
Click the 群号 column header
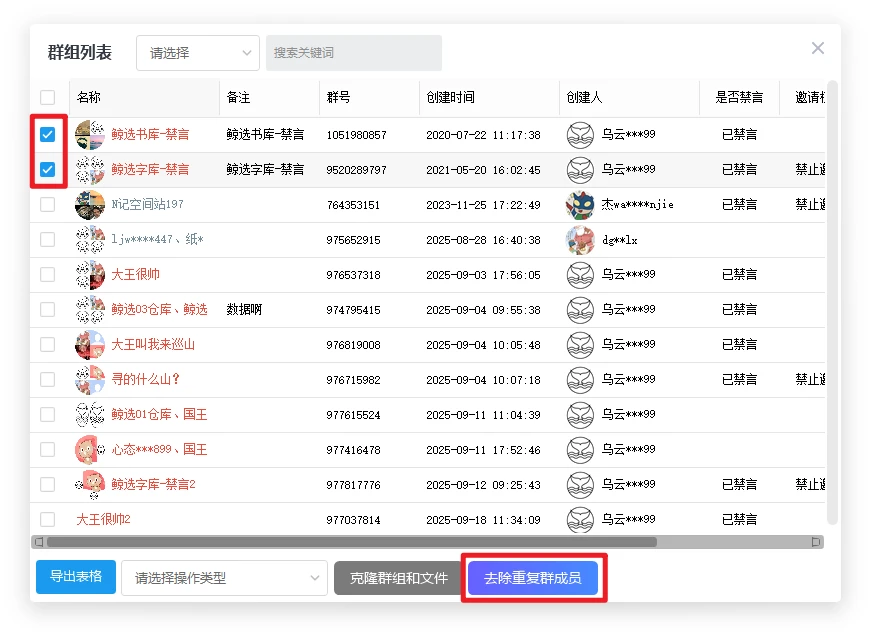click(338, 98)
